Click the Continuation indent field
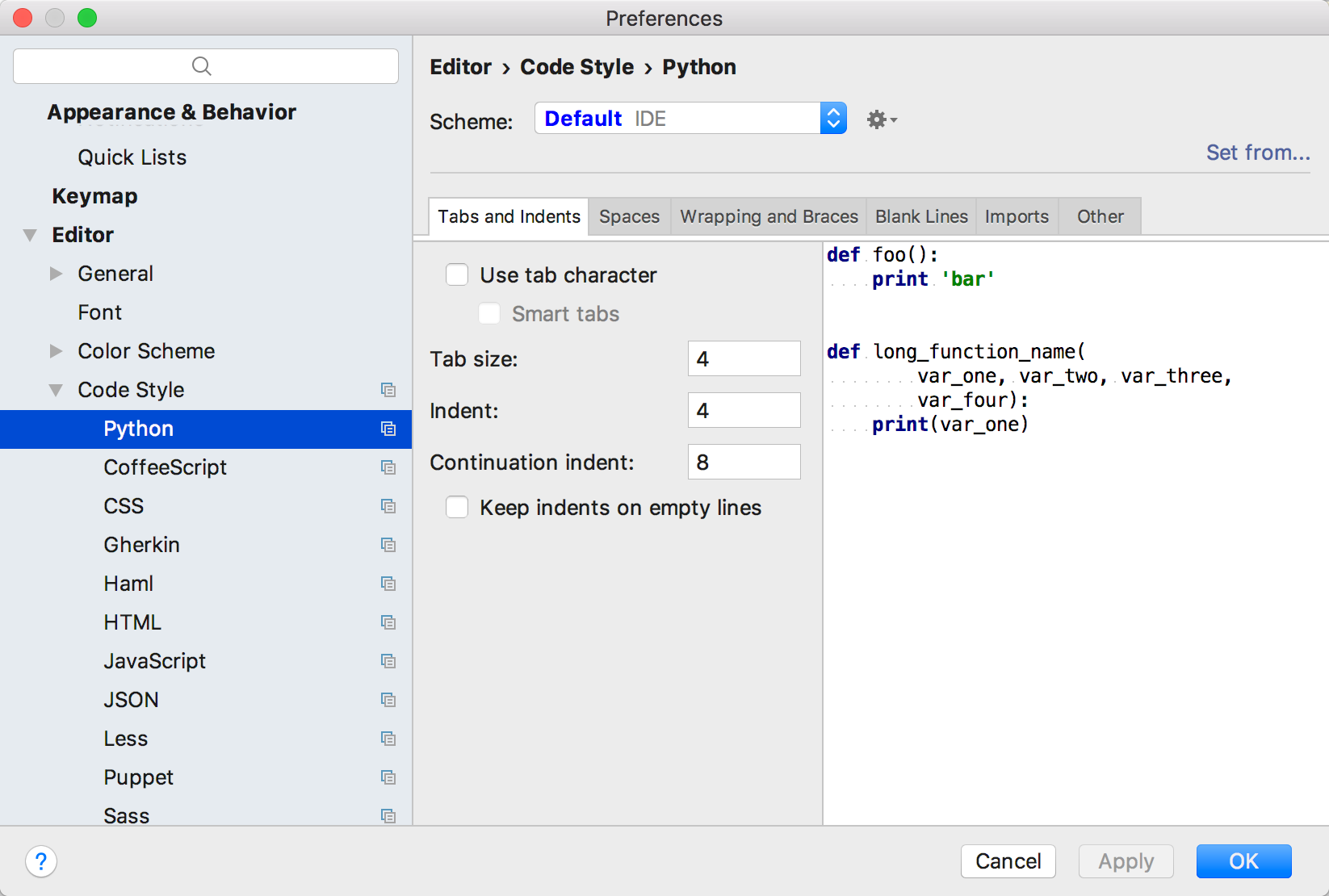 point(744,462)
